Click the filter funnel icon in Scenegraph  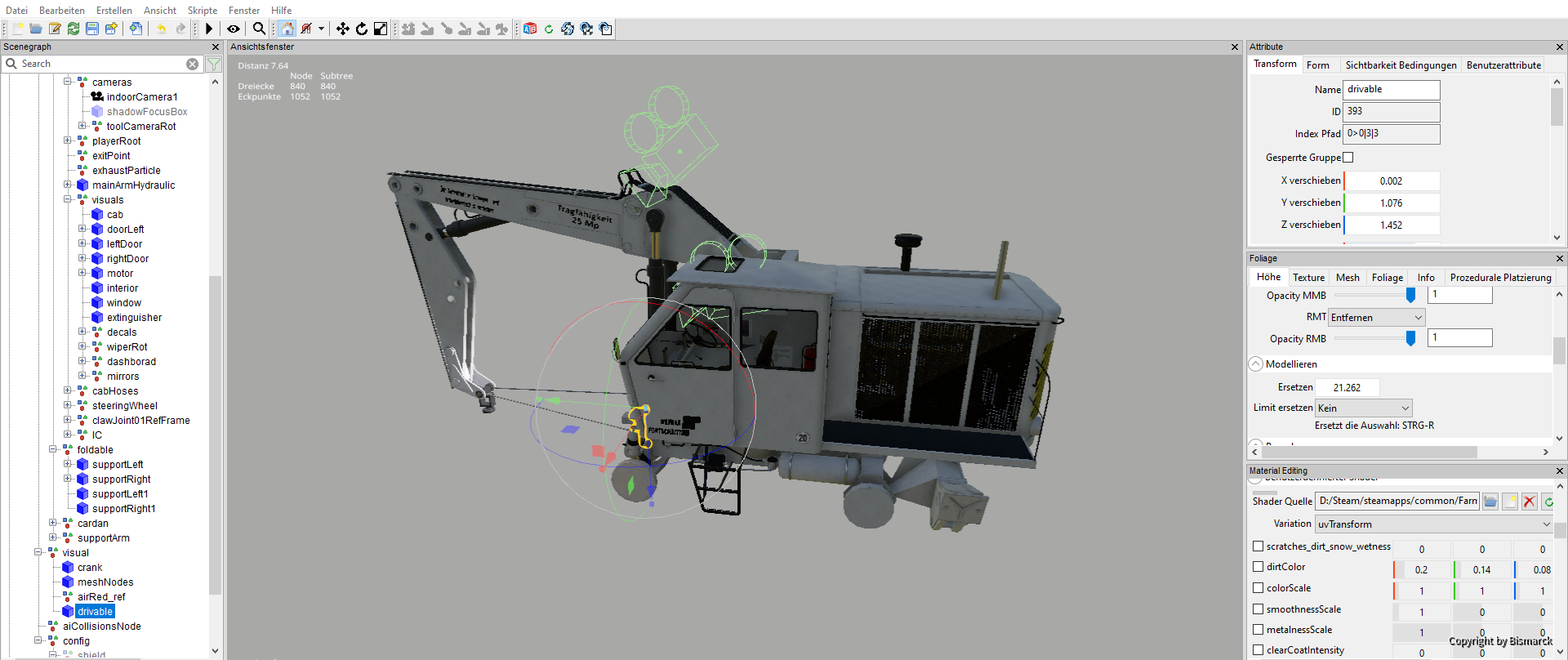click(214, 64)
